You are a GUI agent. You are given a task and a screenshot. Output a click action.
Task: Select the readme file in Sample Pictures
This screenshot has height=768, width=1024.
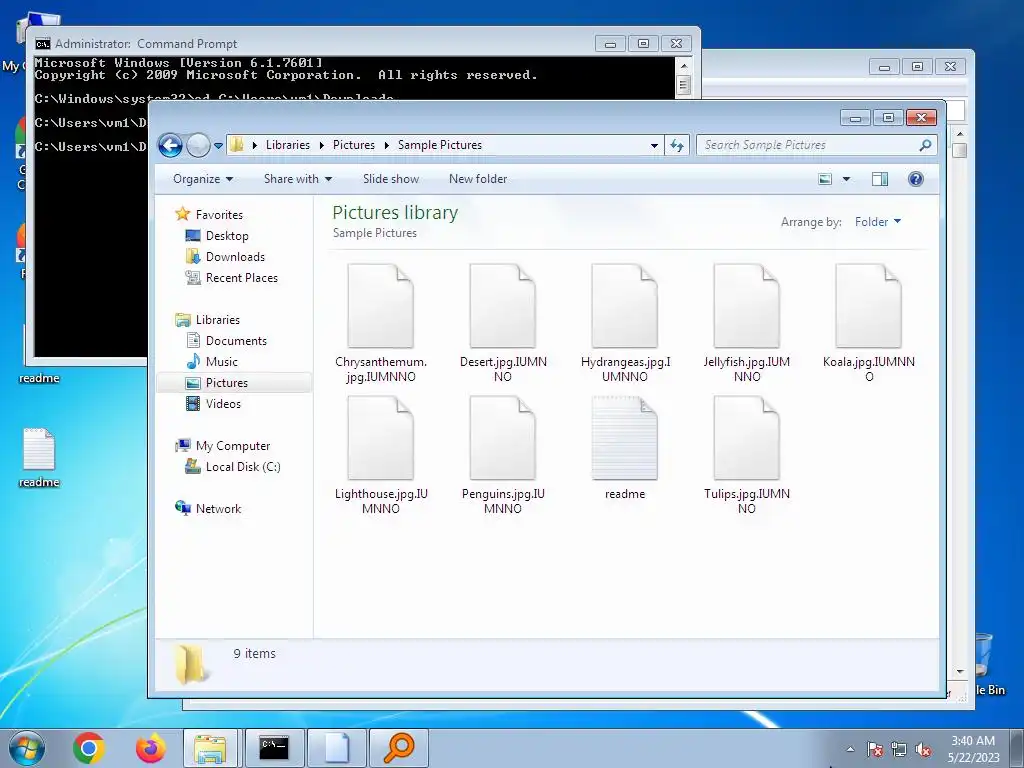[x=625, y=449]
